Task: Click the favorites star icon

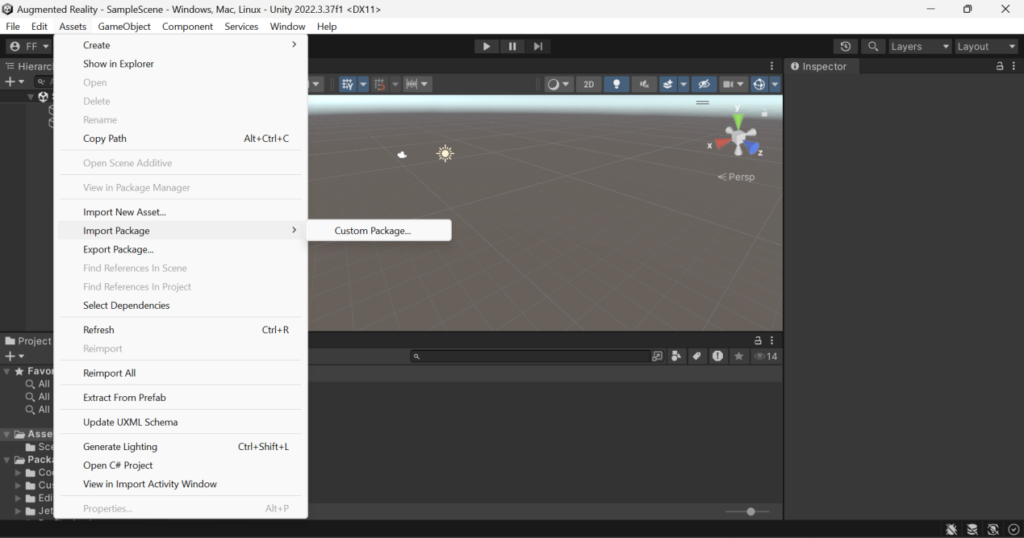Action: coord(739,356)
